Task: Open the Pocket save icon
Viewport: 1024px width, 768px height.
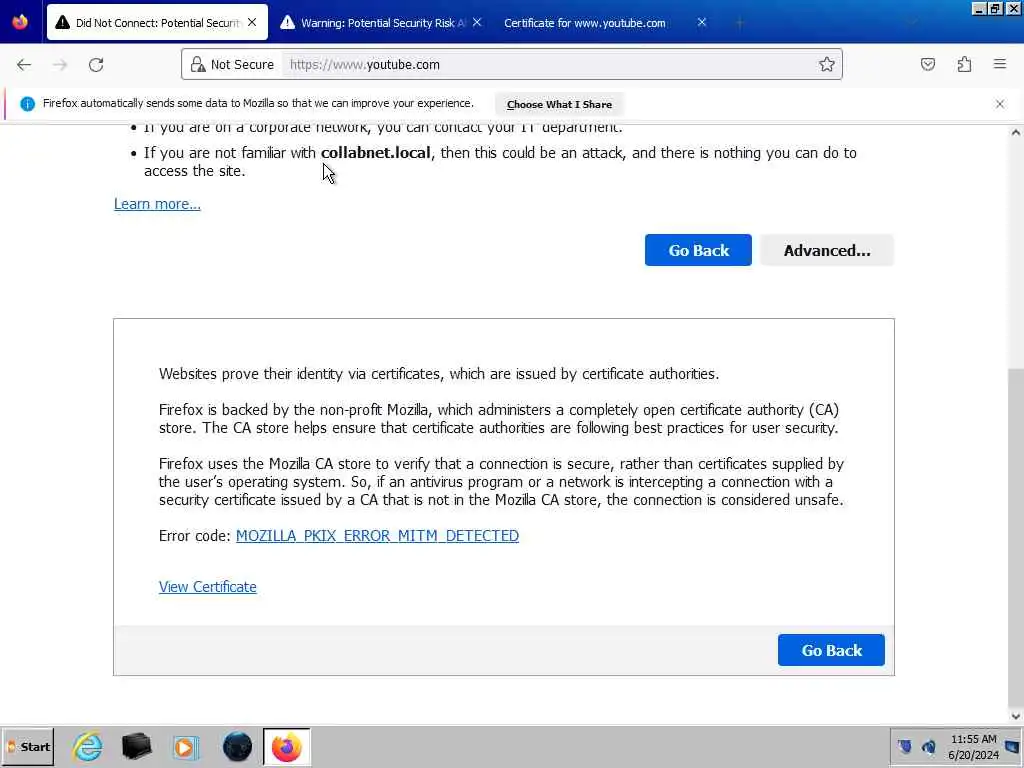Action: (927, 64)
